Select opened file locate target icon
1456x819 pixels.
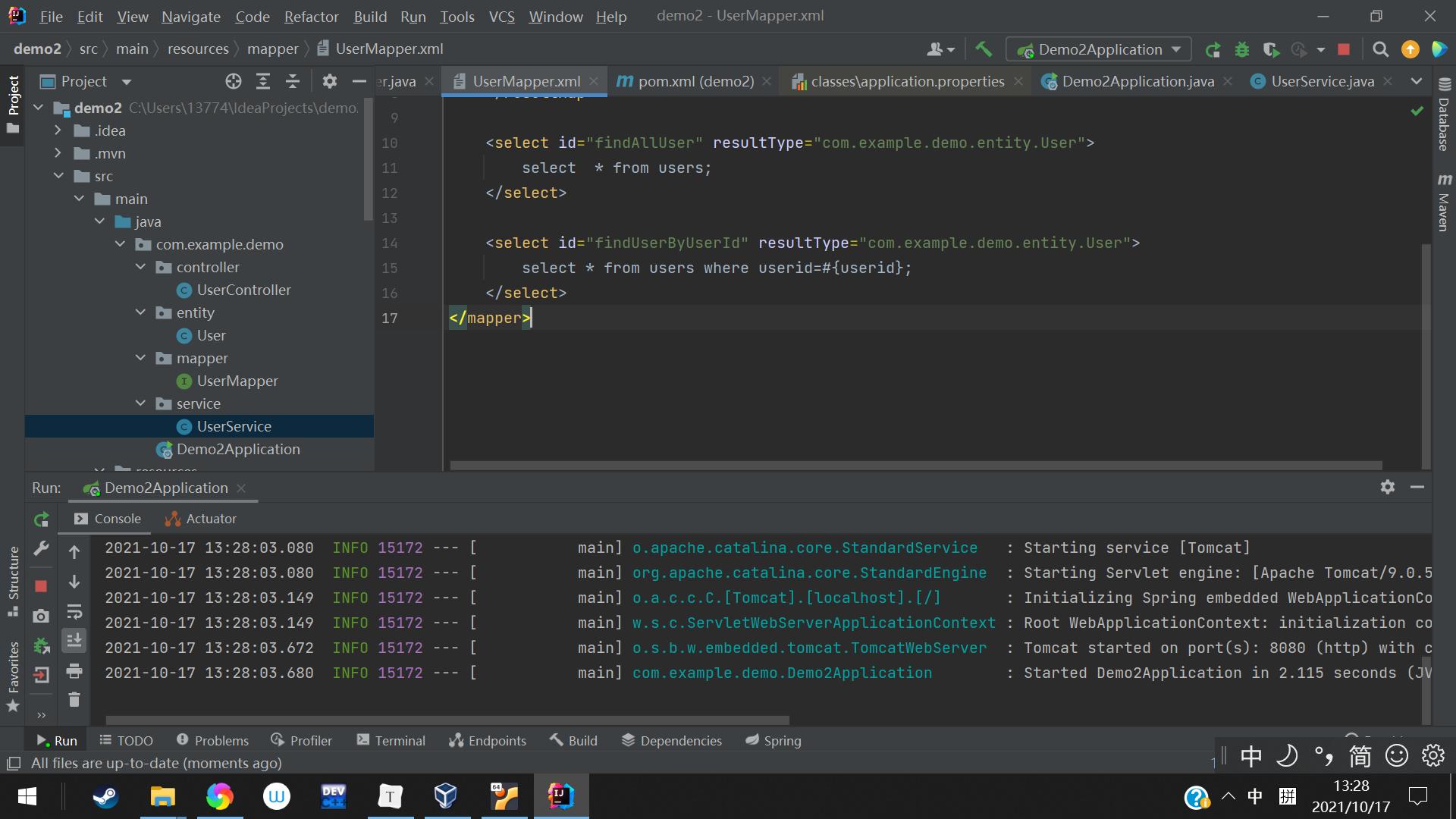[x=234, y=81]
